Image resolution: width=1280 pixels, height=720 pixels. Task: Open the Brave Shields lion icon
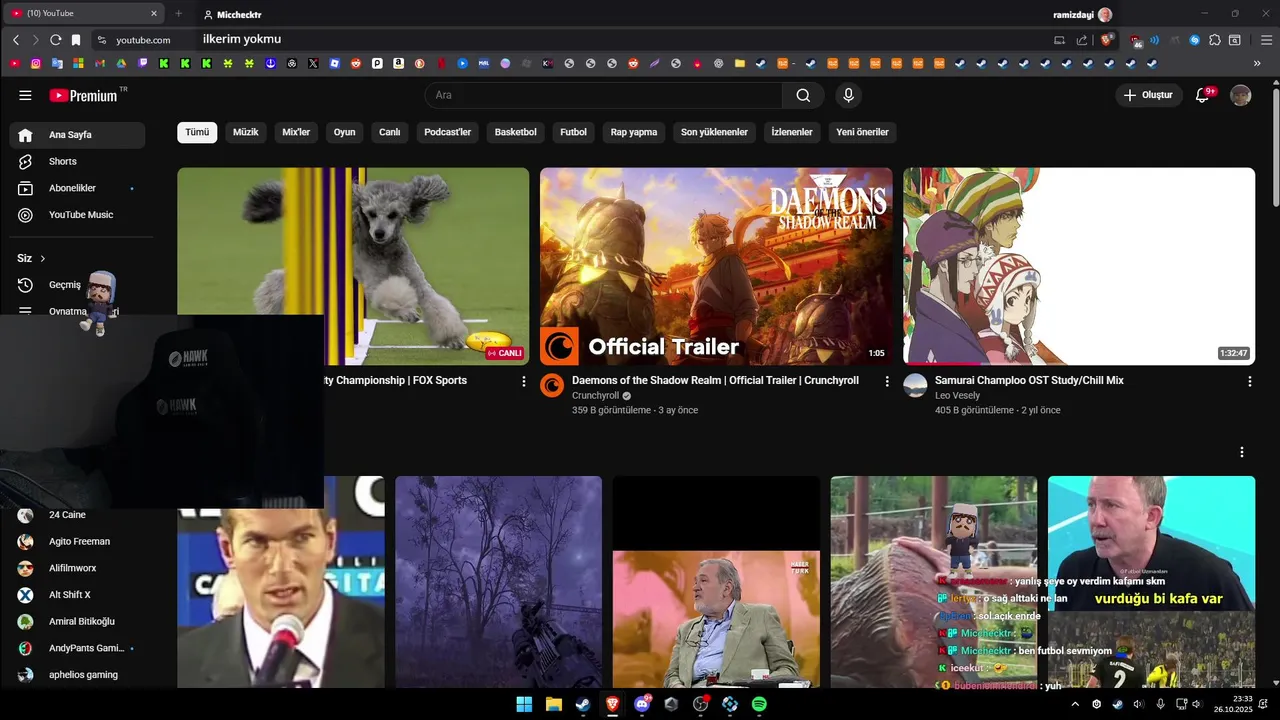pos(1107,40)
